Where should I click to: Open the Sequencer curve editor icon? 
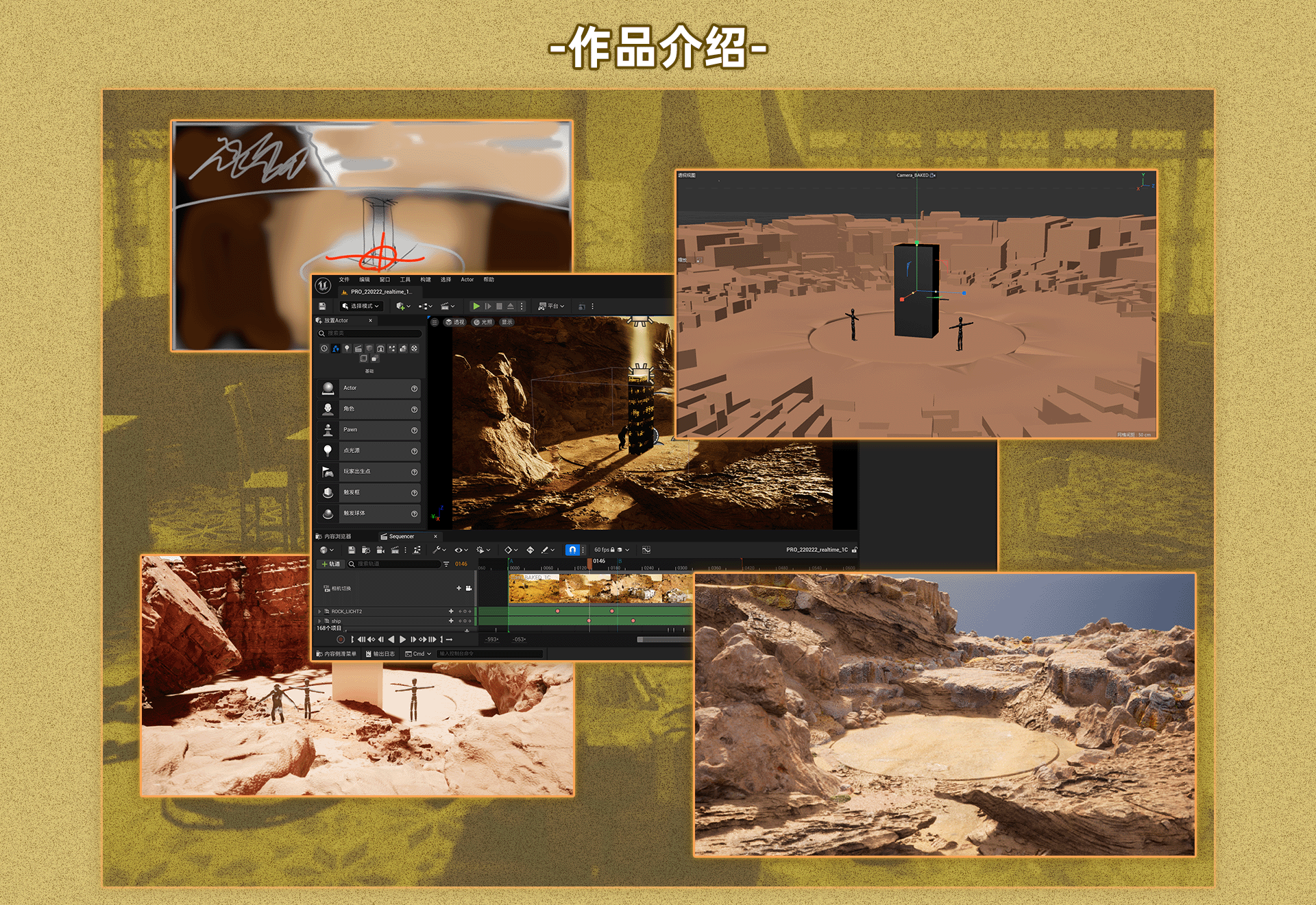click(x=646, y=550)
